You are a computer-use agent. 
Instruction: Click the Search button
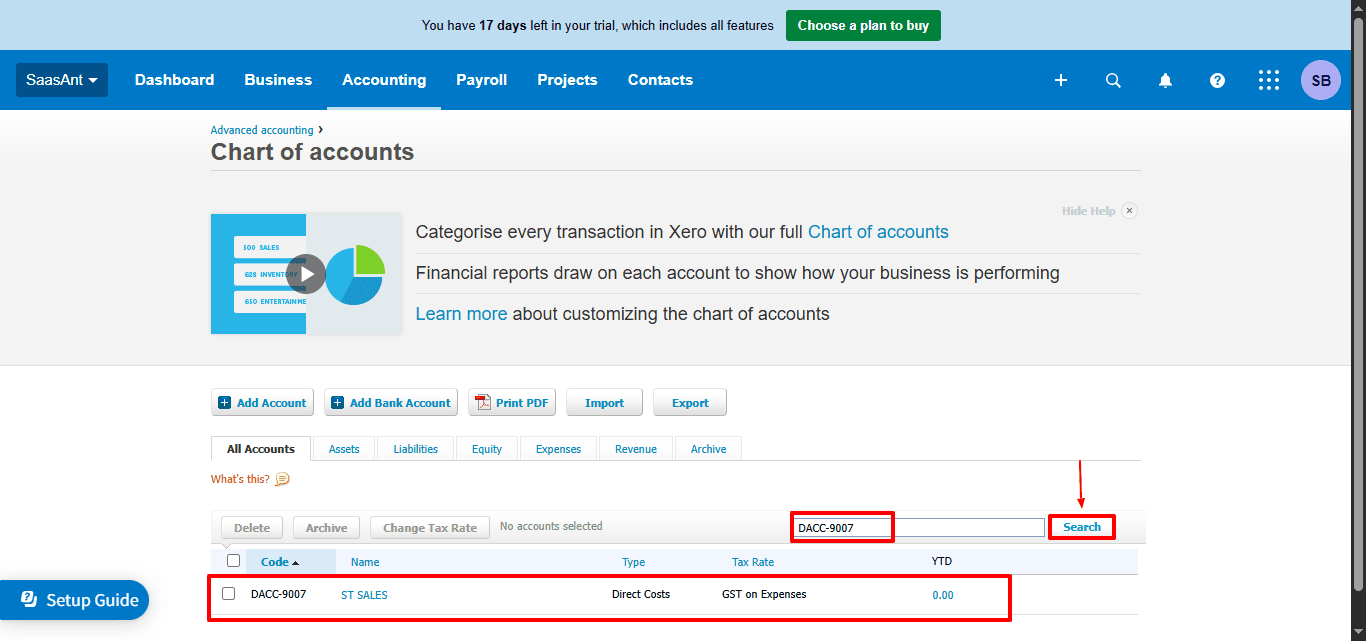pyautogui.click(x=1082, y=527)
